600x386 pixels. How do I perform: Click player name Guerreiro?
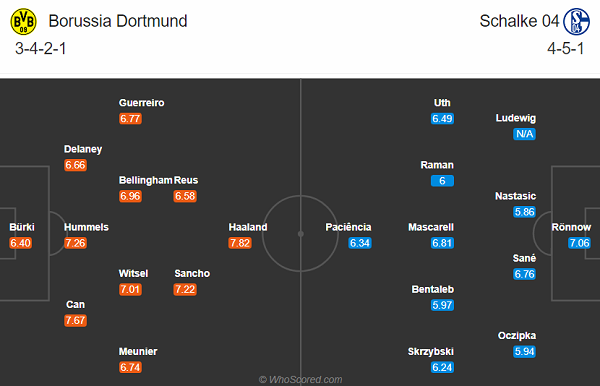(142, 103)
